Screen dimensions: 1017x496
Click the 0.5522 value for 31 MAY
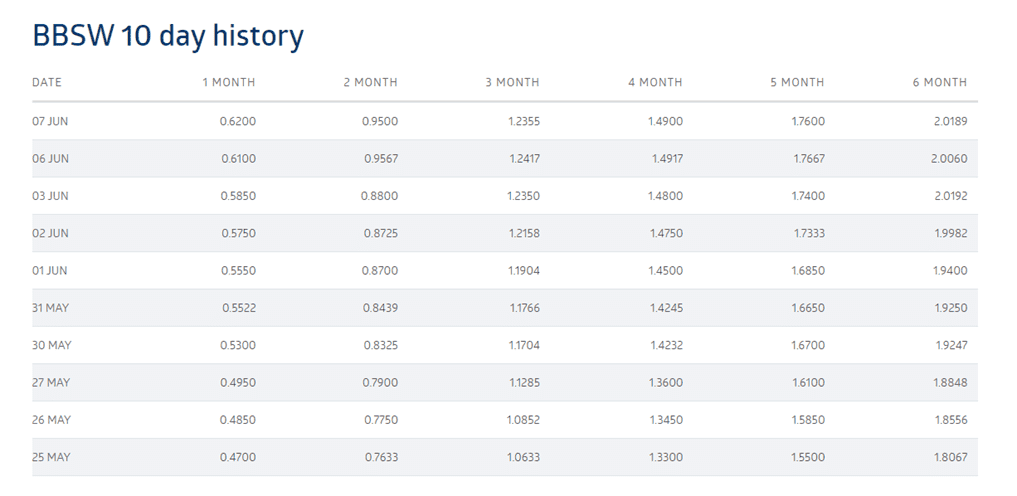[239, 308]
